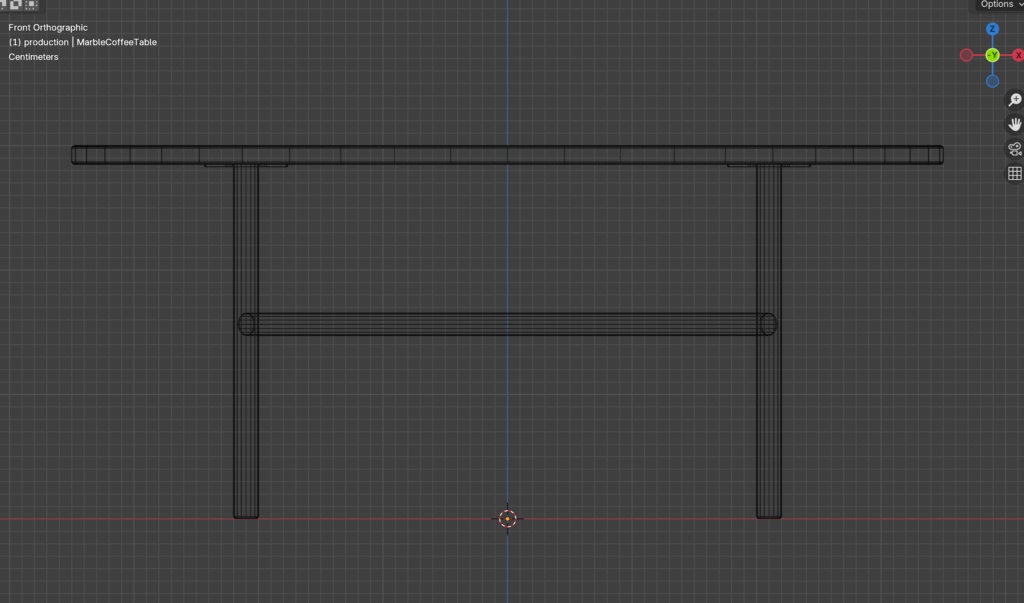Switch orthographic/perspective with the grid icon

point(1014,173)
